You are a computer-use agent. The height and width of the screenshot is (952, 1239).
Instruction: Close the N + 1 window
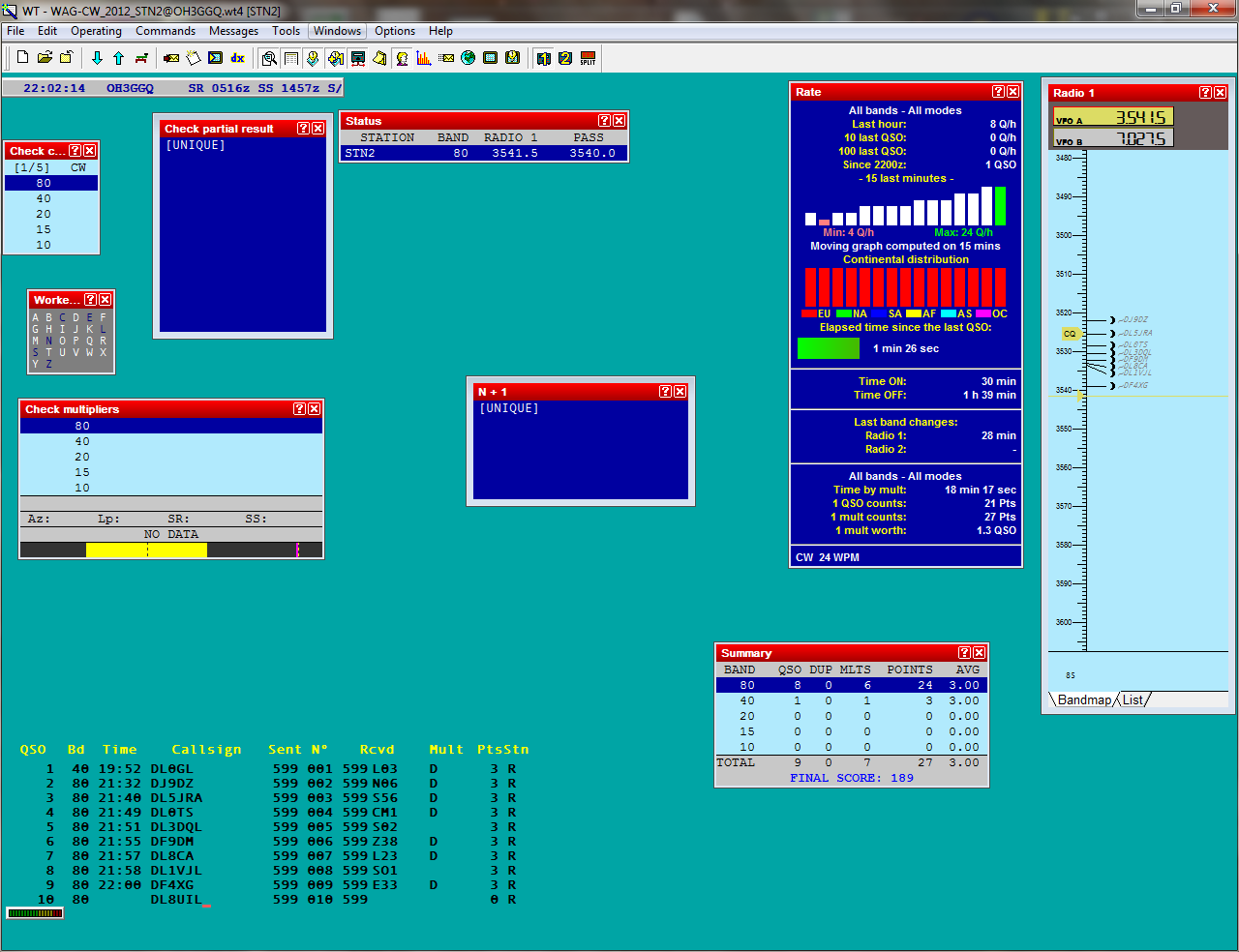pos(680,392)
